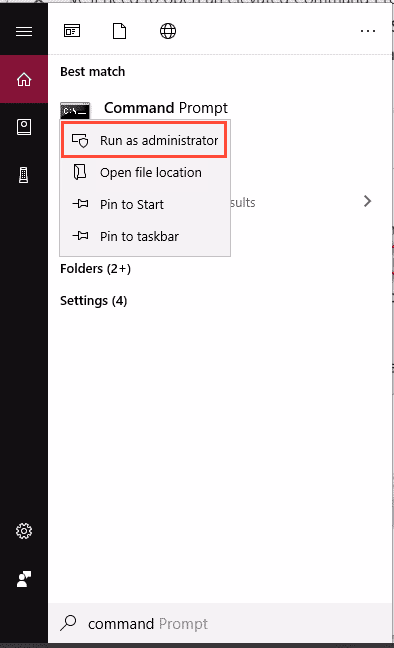
Task: Click the search box containing command
Action: tap(220, 623)
